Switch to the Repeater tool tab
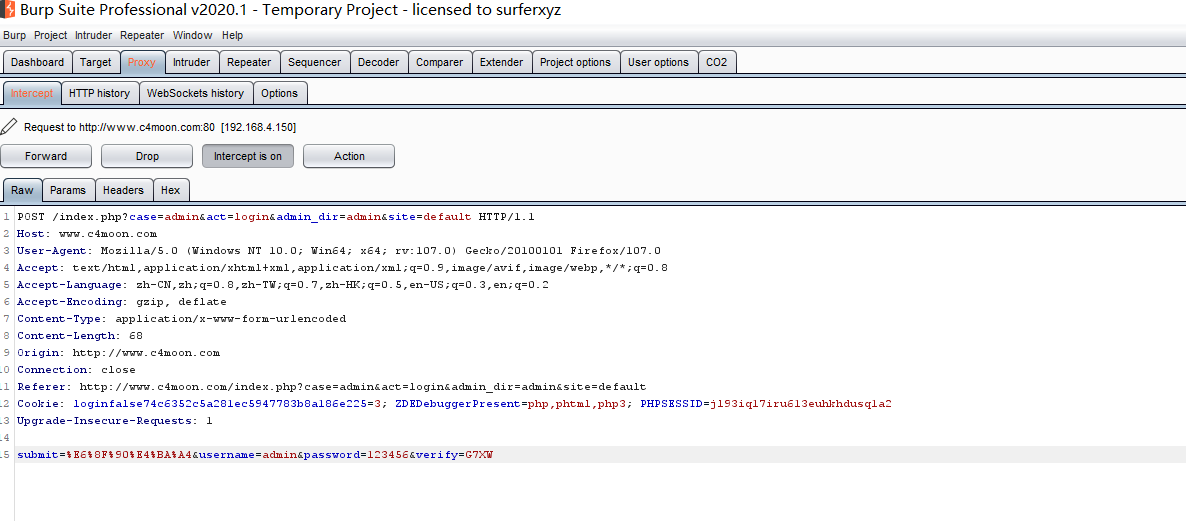This screenshot has height=521, width=1186. click(x=250, y=63)
